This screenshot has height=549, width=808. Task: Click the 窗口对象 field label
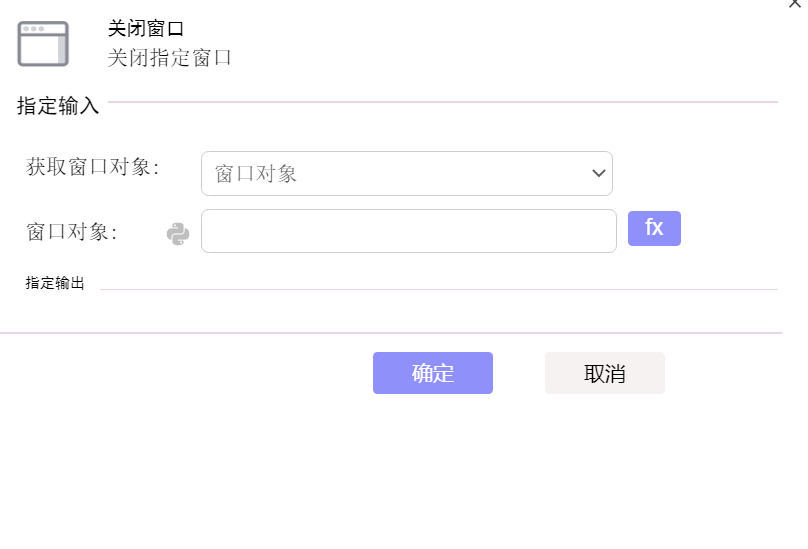(x=72, y=232)
